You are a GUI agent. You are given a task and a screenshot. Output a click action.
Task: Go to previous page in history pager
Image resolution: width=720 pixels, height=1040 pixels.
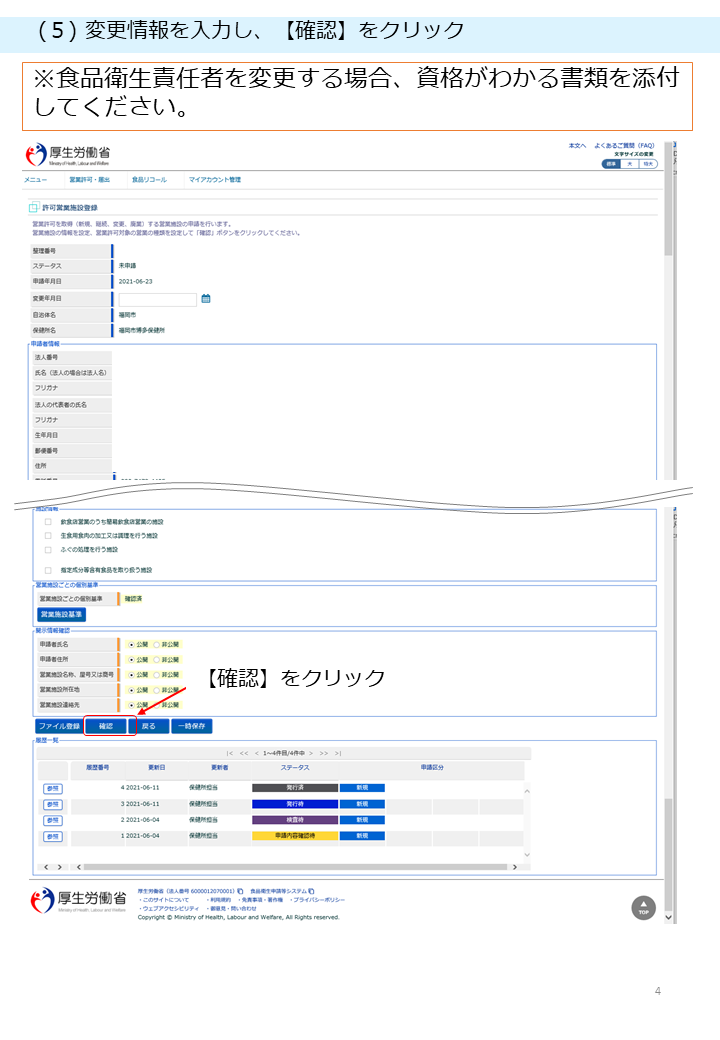coord(256,753)
